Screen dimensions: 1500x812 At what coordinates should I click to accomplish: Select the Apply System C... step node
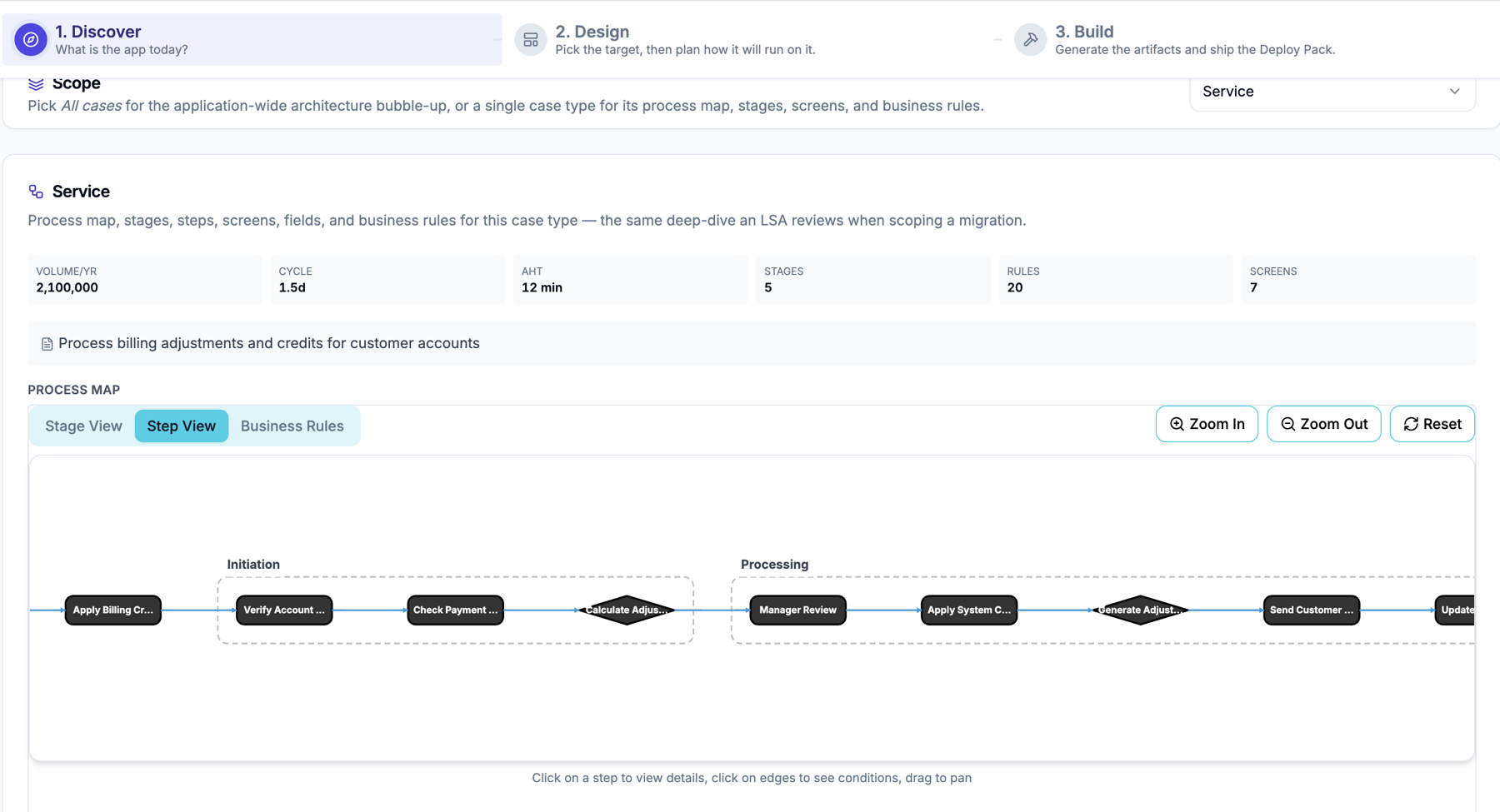[969, 610]
